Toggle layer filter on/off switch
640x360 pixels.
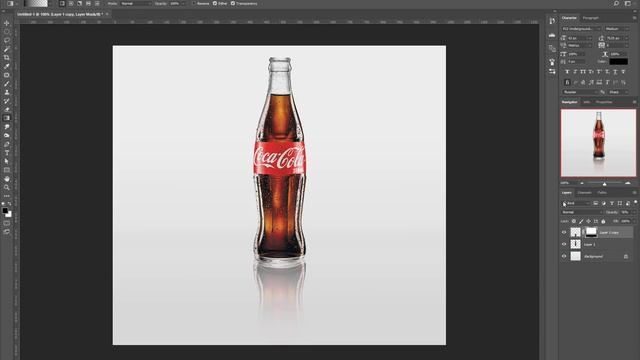[636, 202]
